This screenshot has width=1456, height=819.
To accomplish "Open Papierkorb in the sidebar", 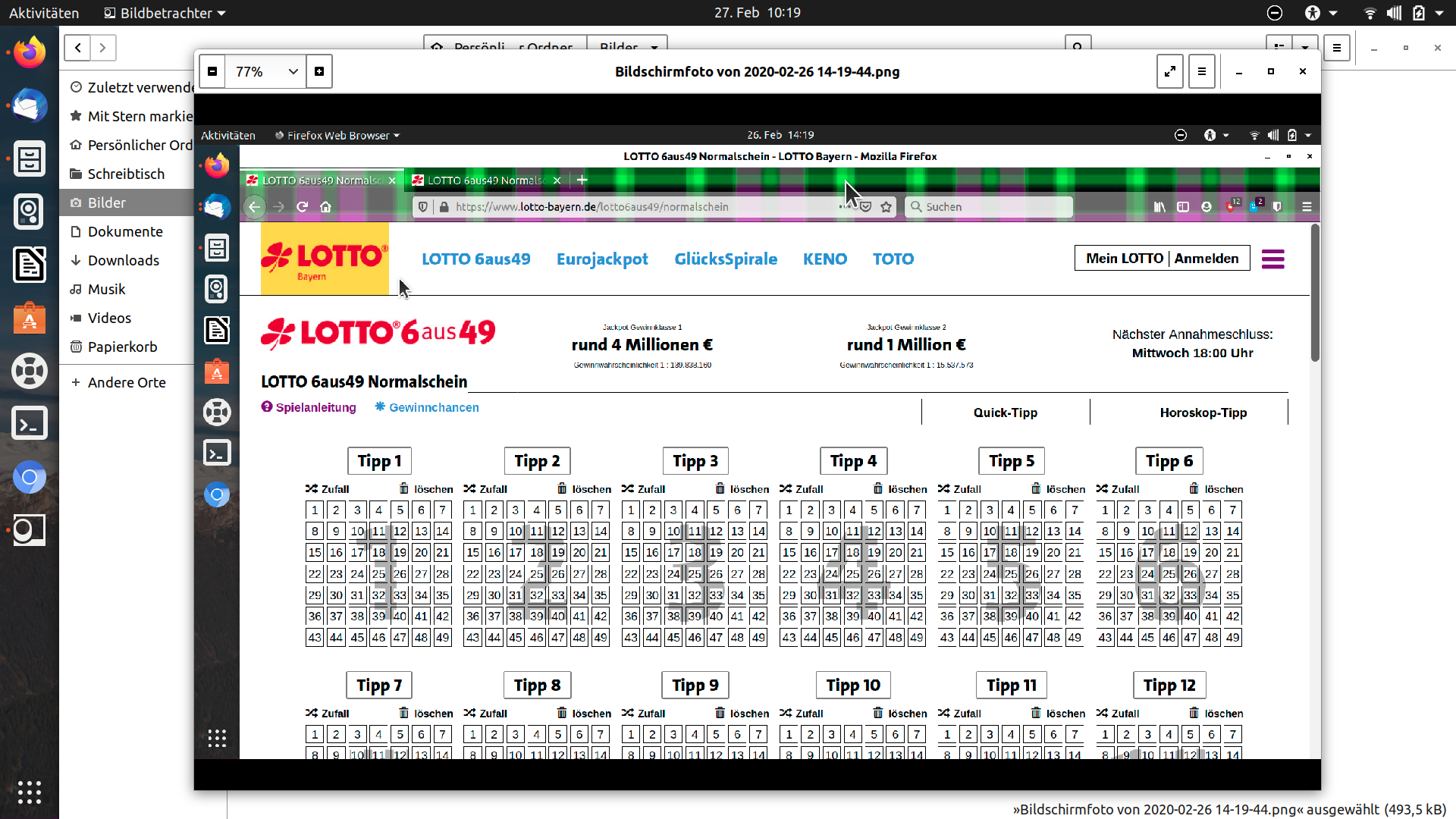I will click(122, 347).
